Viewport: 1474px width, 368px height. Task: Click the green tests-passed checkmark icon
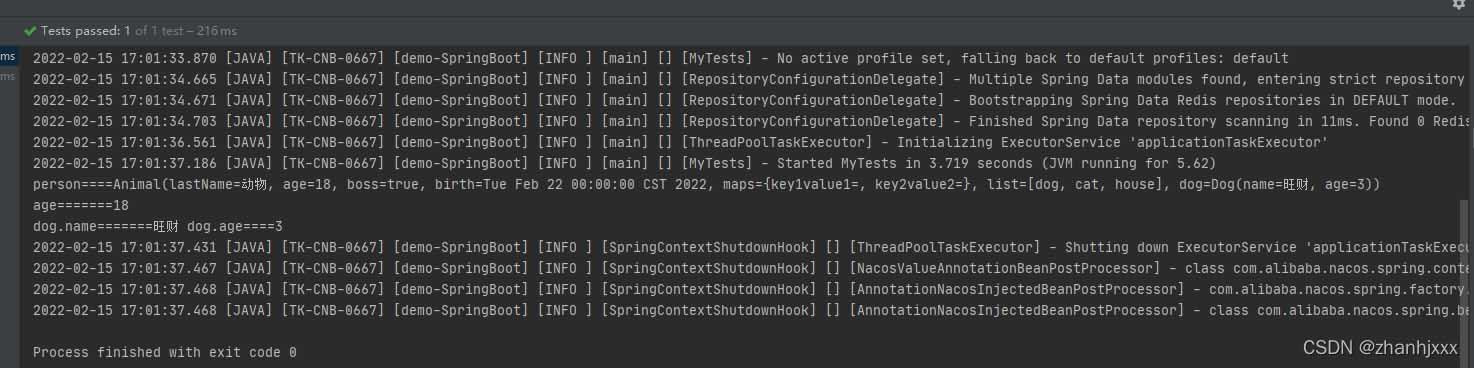(30, 31)
